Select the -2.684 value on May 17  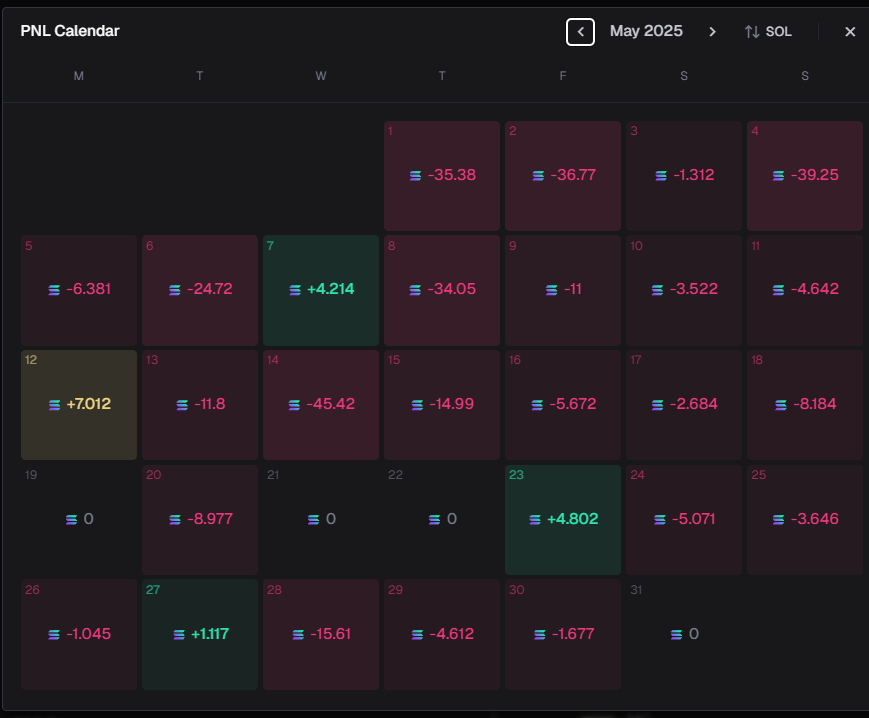point(694,404)
